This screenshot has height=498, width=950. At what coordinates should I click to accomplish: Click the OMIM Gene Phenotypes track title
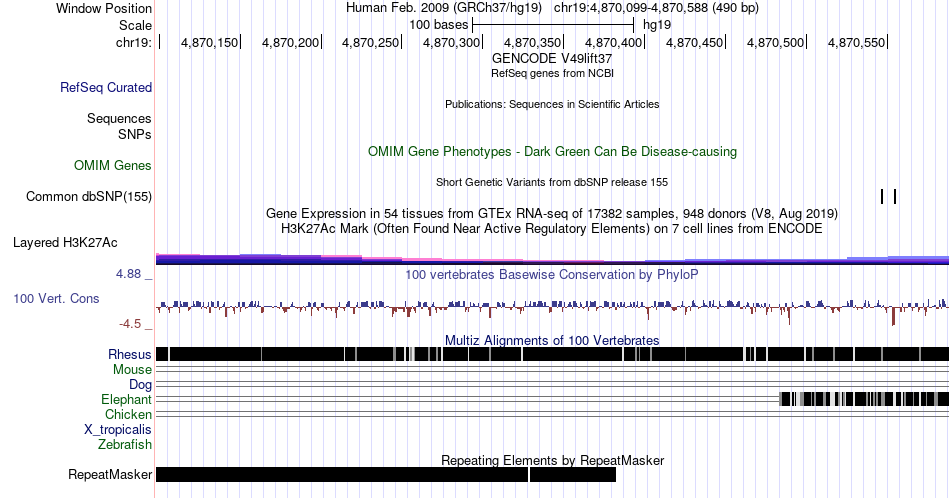(x=552, y=151)
